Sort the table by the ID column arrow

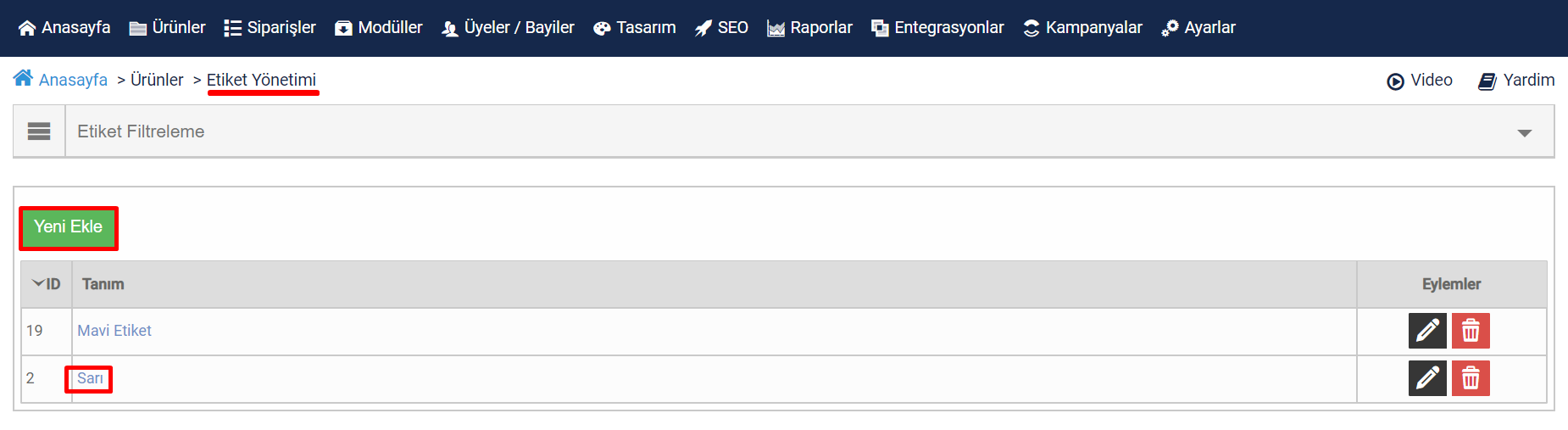pos(38,283)
